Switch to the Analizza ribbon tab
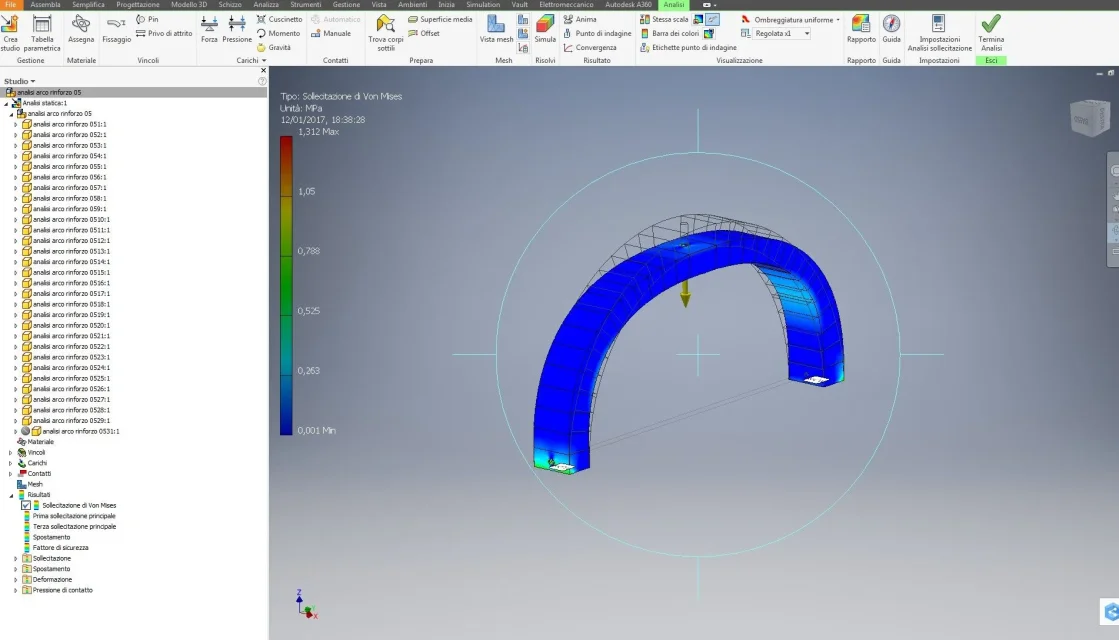This screenshot has height=640, width=1119. coord(266,4)
